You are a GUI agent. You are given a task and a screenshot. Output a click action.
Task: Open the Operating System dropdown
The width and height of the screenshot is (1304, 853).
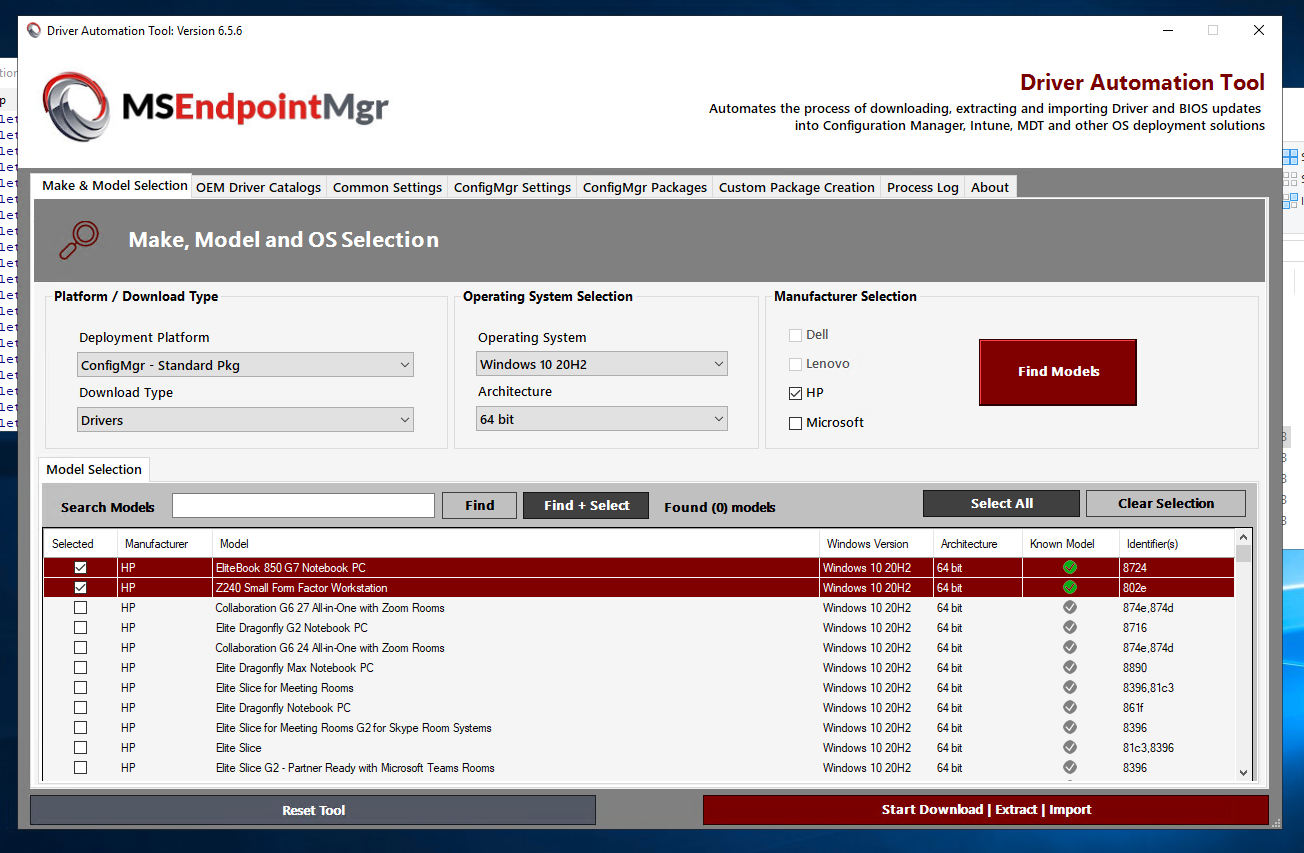[719, 363]
